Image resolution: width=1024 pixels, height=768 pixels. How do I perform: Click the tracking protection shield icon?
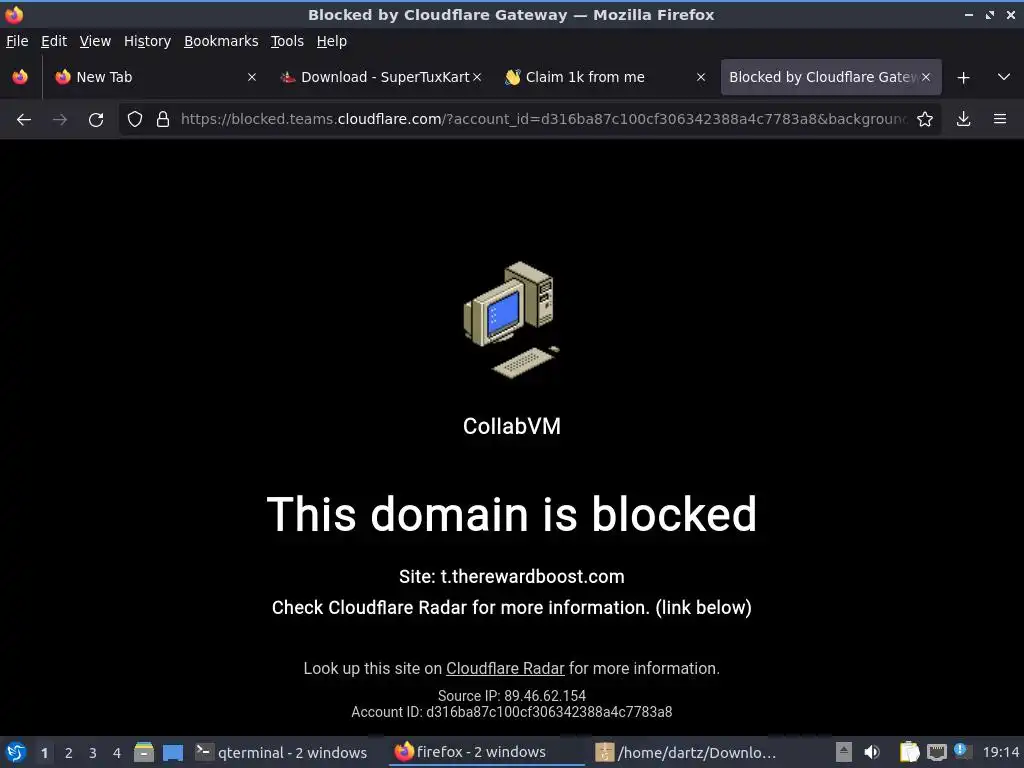coord(135,119)
